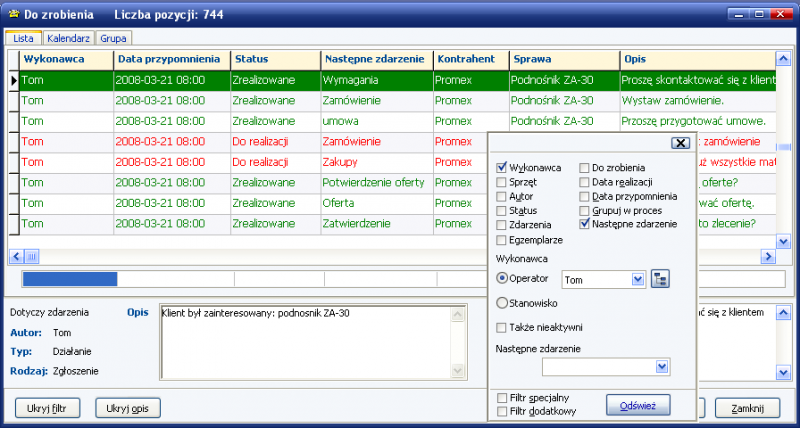Click grid horizontal scrollbar left arrow
The image size is (800, 428).
[x=15, y=256]
